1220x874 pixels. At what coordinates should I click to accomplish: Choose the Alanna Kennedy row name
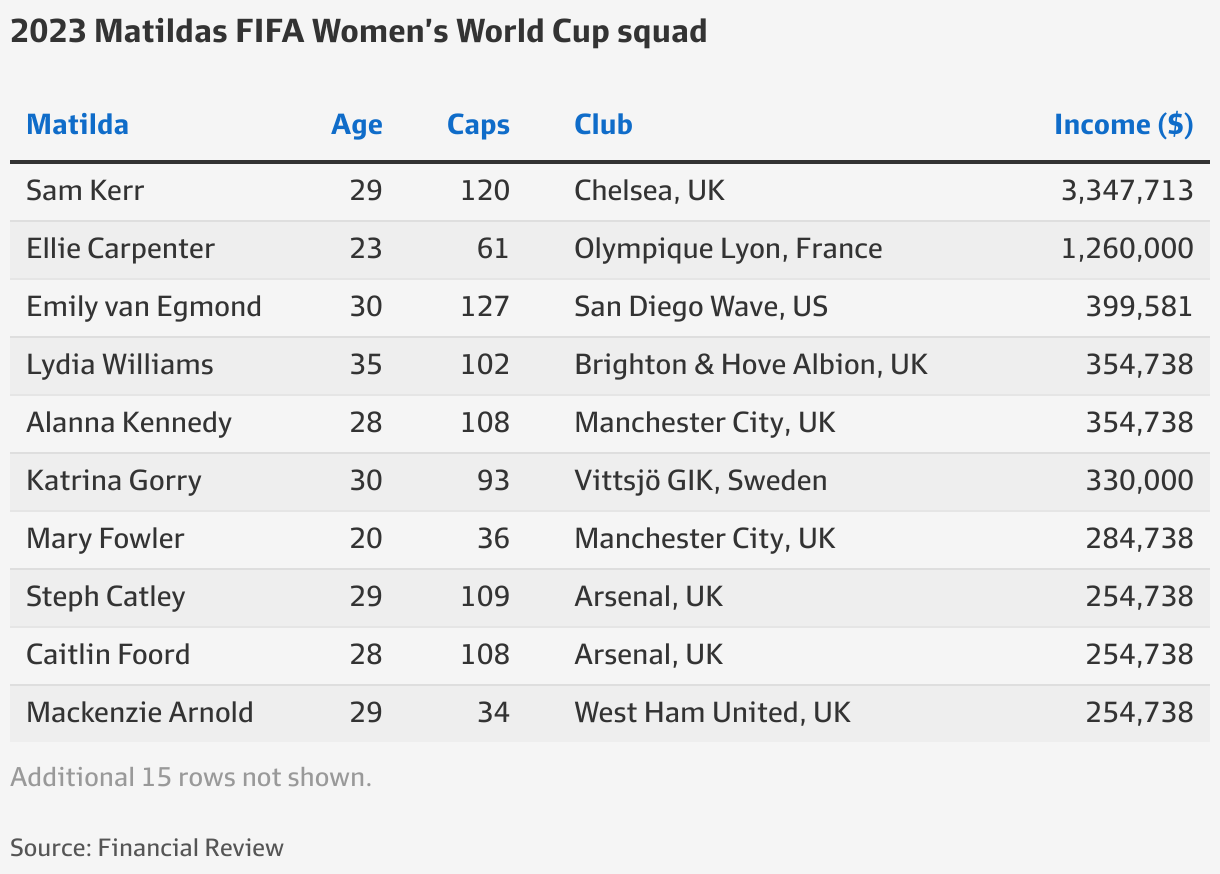129,422
